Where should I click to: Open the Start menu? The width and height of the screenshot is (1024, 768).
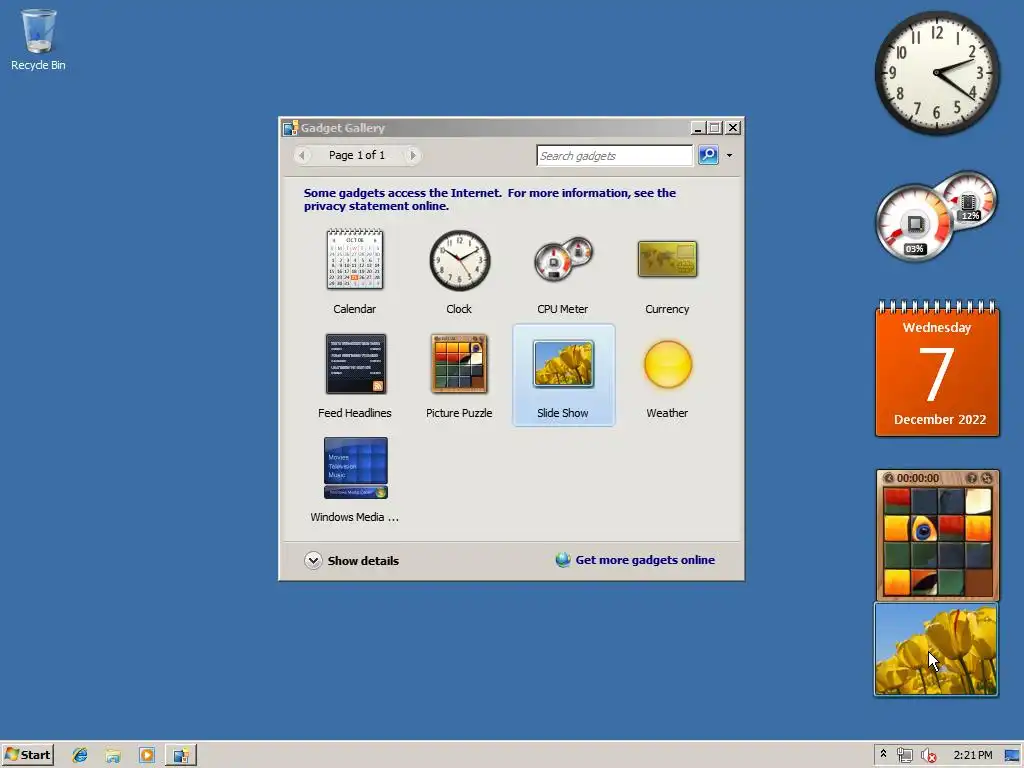27,755
